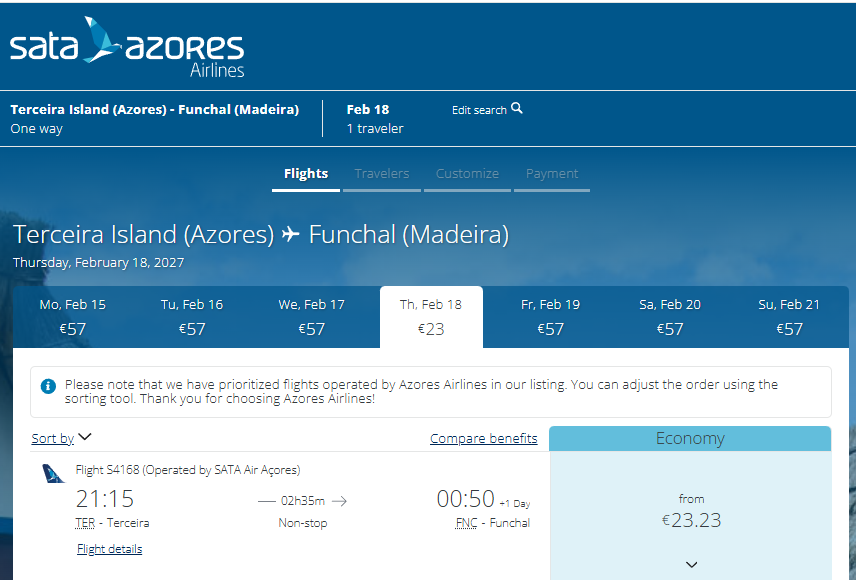This screenshot has width=856, height=580.
Task: Open the Compare benefits link
Action: tap(484, 439)
